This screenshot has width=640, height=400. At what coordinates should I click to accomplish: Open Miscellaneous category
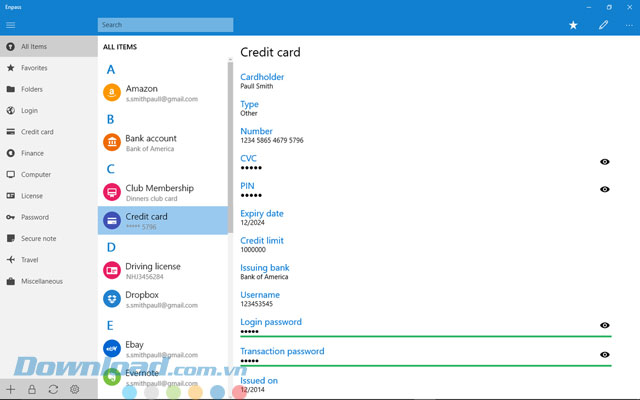coord(49,281)
